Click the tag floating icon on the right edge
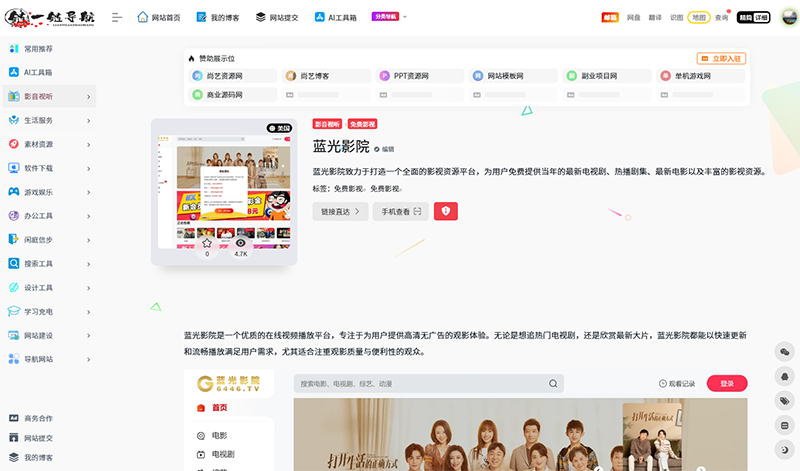 785,401
